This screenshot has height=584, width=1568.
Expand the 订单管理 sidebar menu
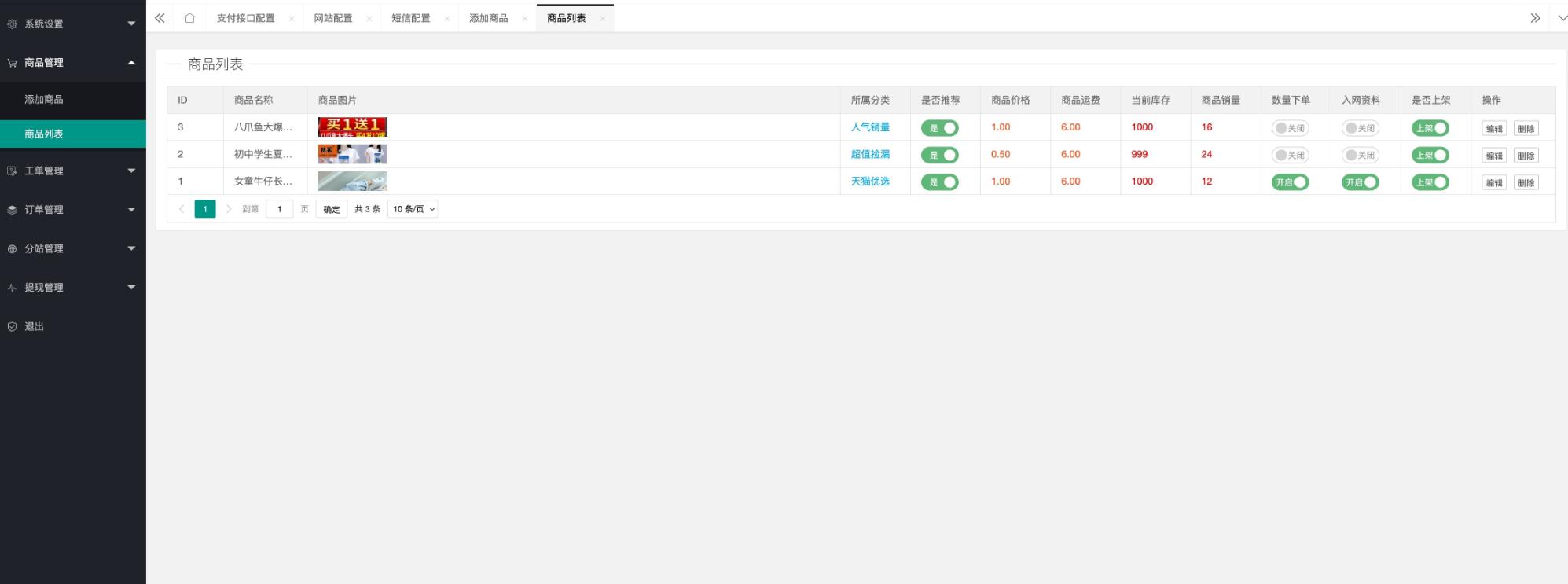click(72, 210)
